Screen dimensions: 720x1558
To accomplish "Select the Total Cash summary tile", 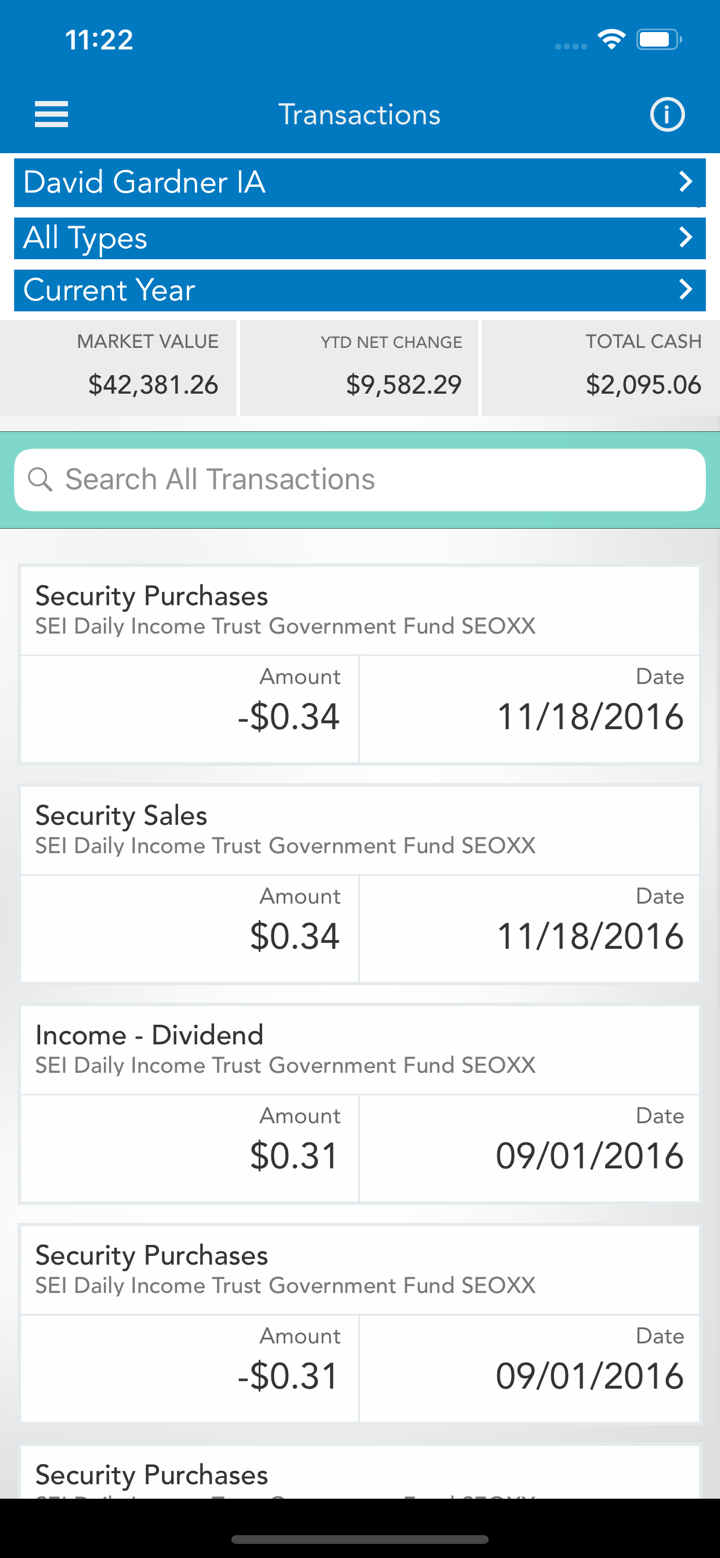I will (600, 367).
